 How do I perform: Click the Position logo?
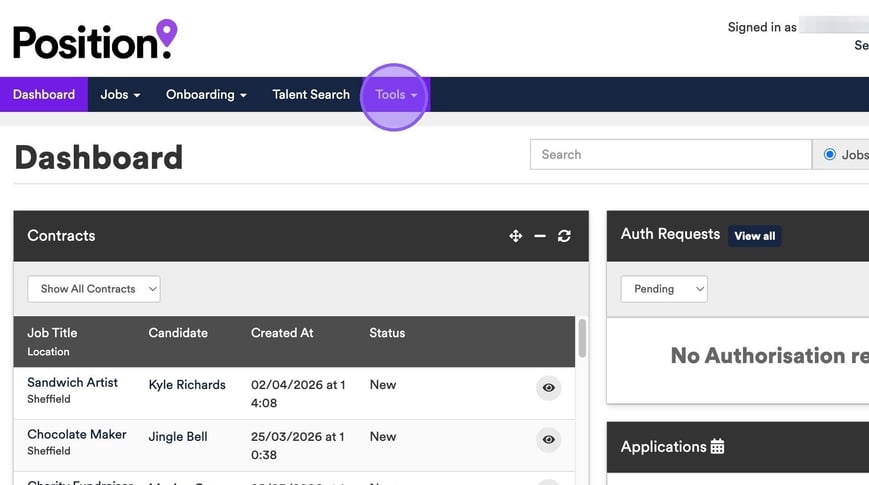click(x=94, y=40)
